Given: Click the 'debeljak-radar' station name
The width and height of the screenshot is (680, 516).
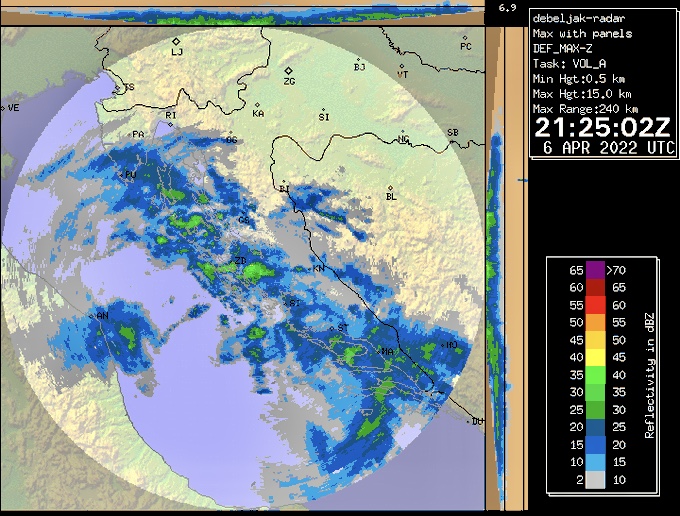Looking at the screenshot, I should pos(579,19).
